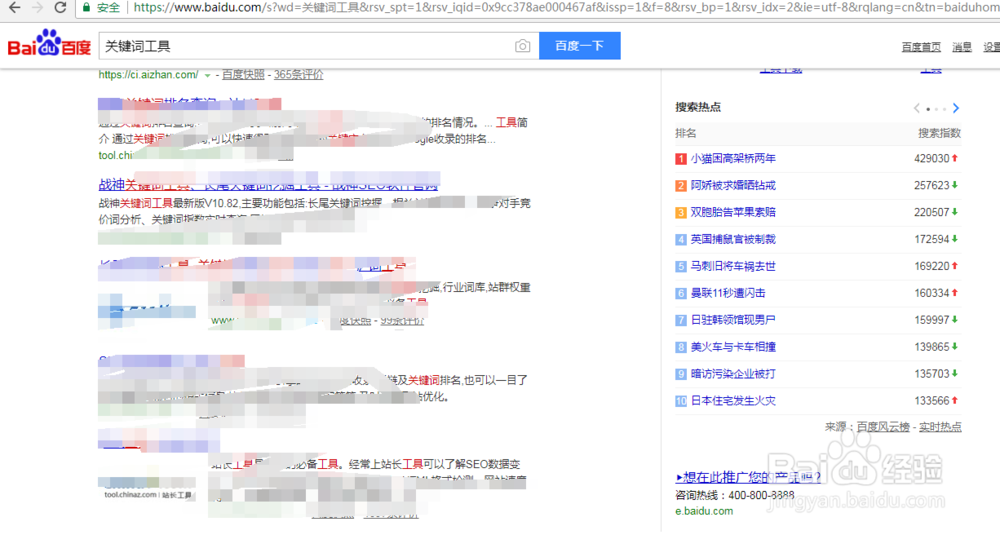Click search index value 429030
1000x535 pixels.
932,158
